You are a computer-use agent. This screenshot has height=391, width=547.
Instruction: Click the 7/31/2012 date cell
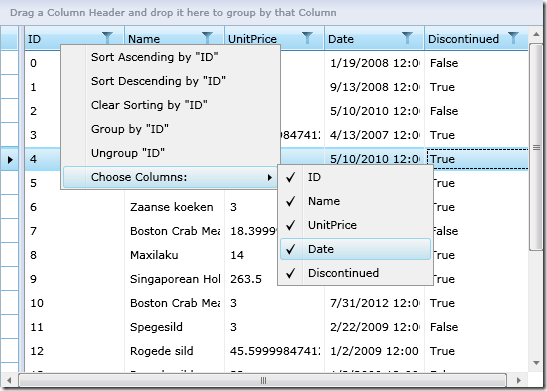[374, 303]
